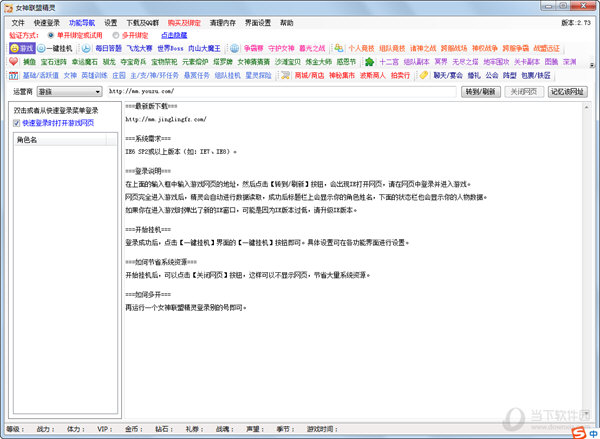The height and width of the screenshot is (439, 600).
Task: Select the 单开绑定或试用 radio button
Action: 51,35
